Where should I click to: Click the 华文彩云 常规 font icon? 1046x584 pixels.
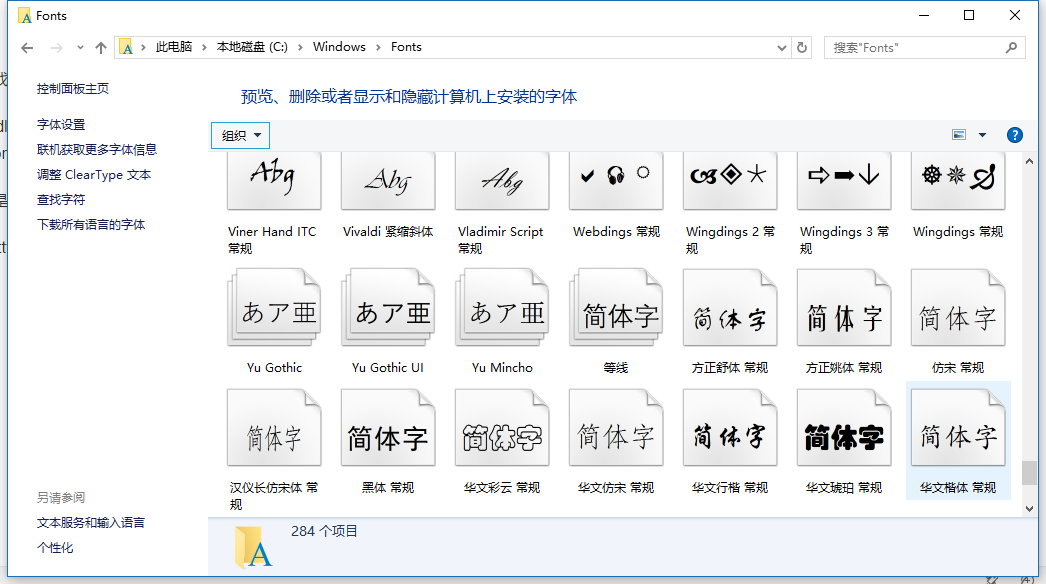[x=502, y=427]
